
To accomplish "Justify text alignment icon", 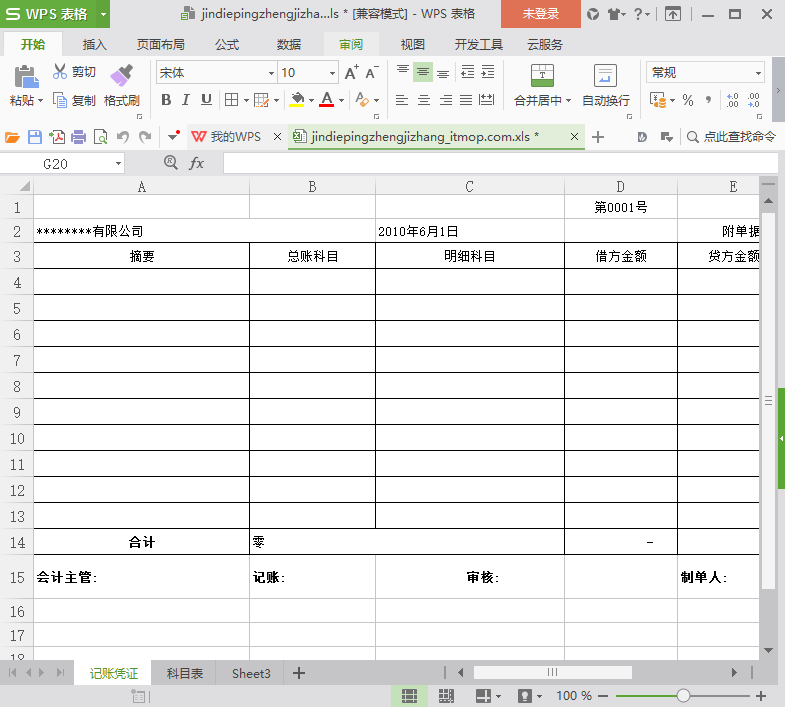I will (x=466, y=100).
